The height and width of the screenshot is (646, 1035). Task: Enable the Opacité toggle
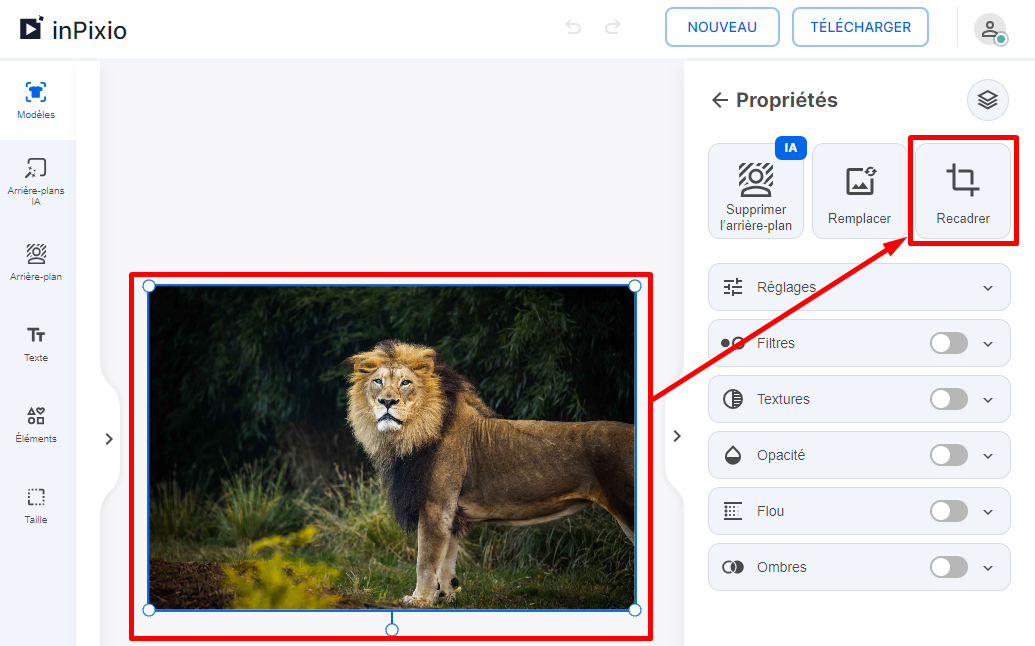tap(947, 455)
